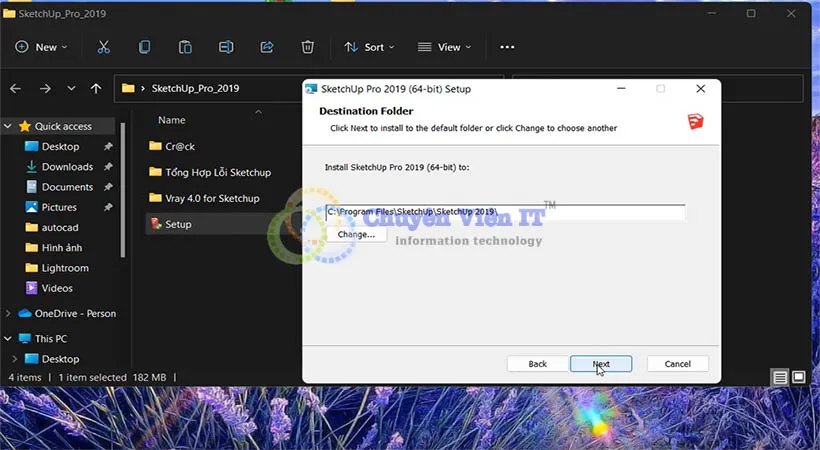Open the New dropdown menu
The width and height of the screenshot is (820, 450).
[x=42, y=47]
